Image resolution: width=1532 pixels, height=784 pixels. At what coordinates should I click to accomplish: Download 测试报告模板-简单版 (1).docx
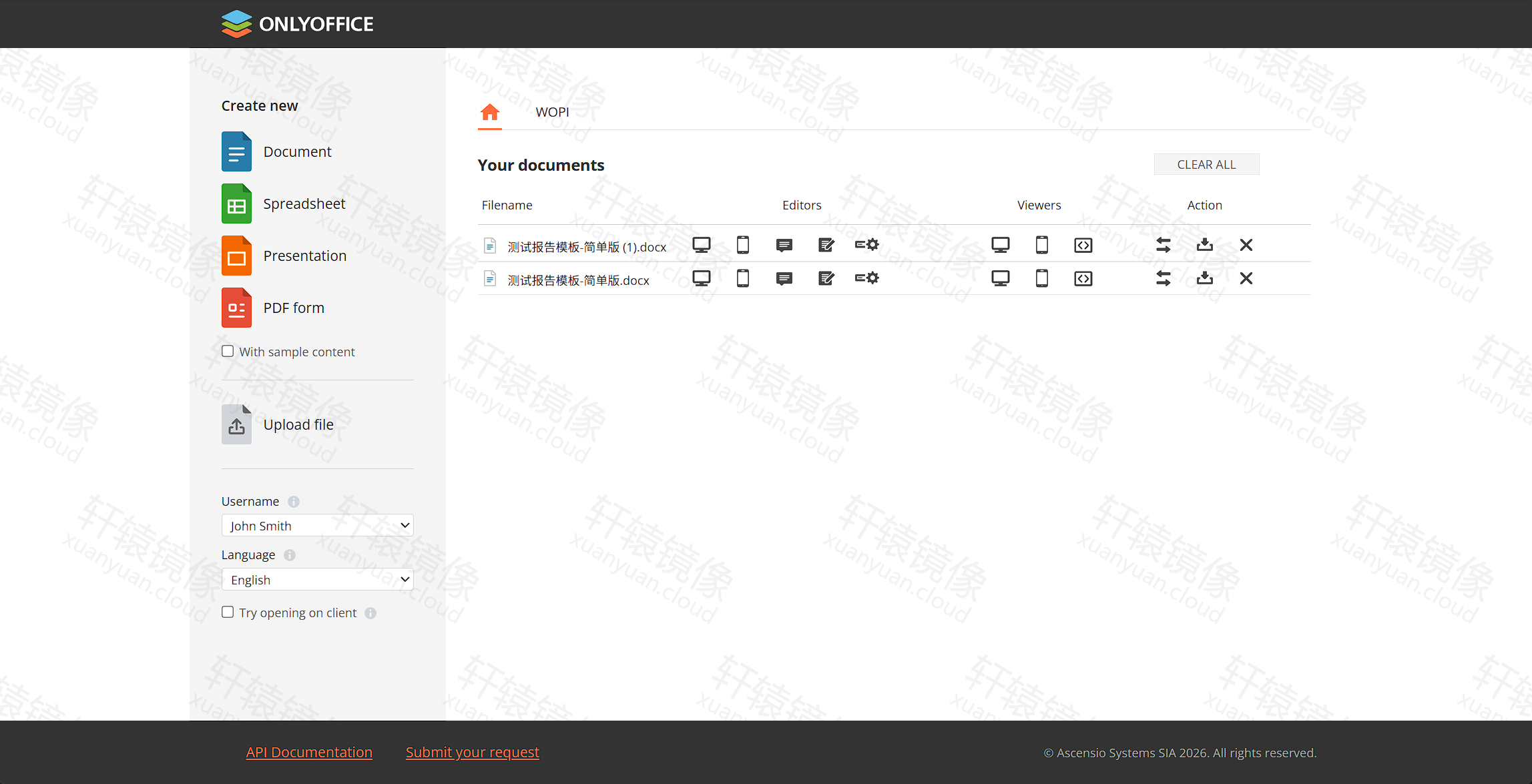click(1205, 245)
